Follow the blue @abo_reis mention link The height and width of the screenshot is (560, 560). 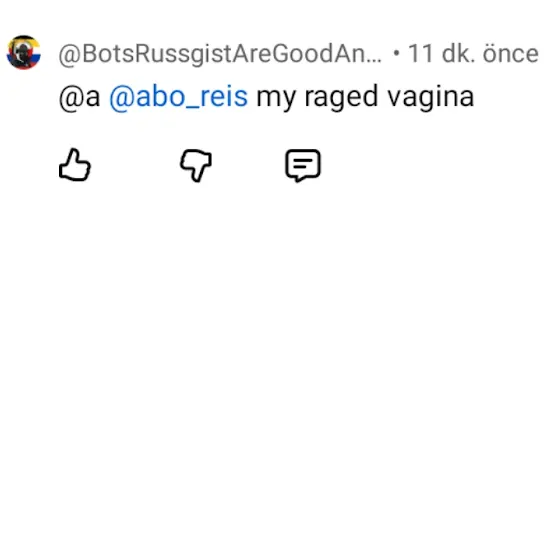(178, 97)
